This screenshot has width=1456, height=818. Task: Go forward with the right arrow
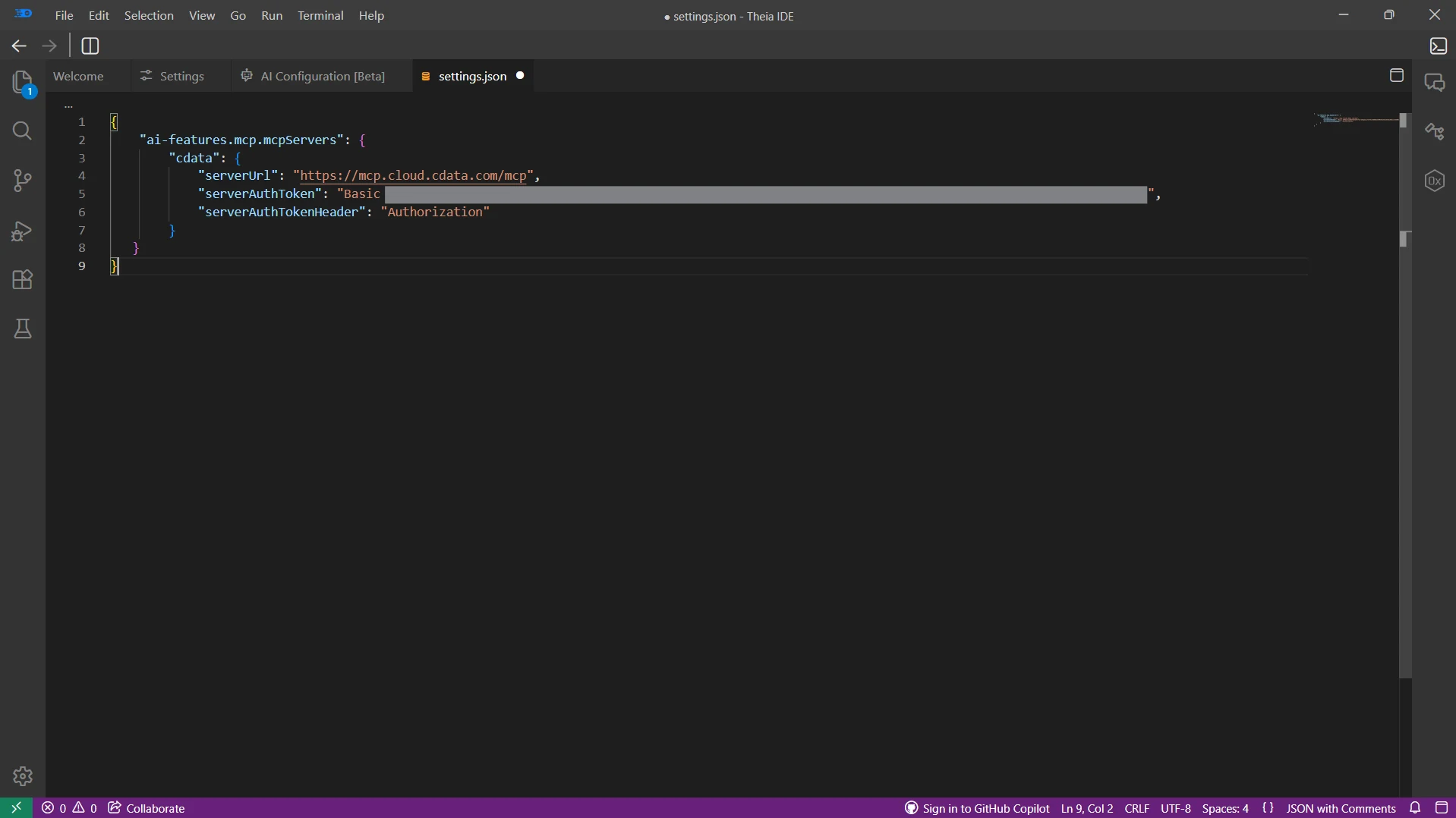point(49,46)
